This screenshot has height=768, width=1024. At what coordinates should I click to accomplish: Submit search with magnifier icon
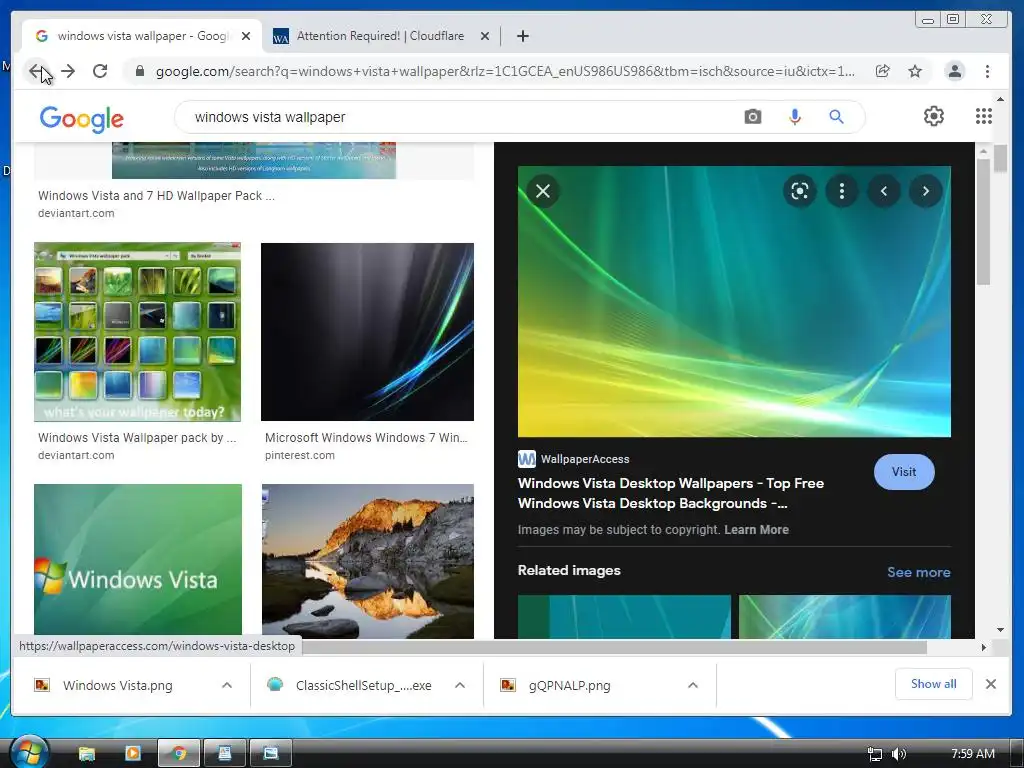(x=837, y=117)
